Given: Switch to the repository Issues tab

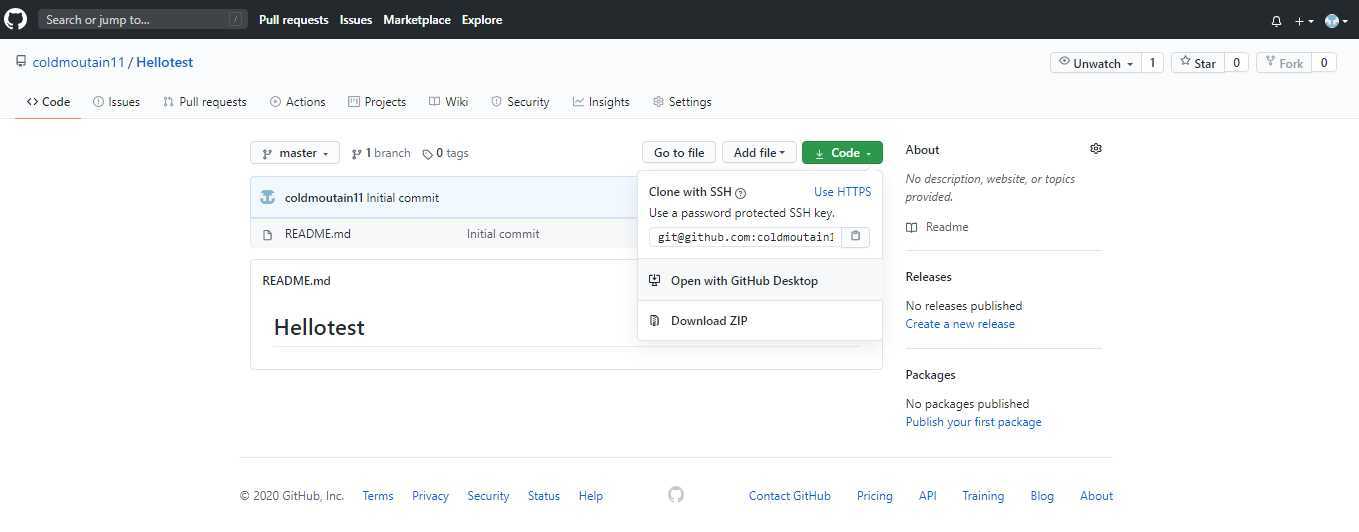Looking at the screenshot, I should tap(116, 102).
